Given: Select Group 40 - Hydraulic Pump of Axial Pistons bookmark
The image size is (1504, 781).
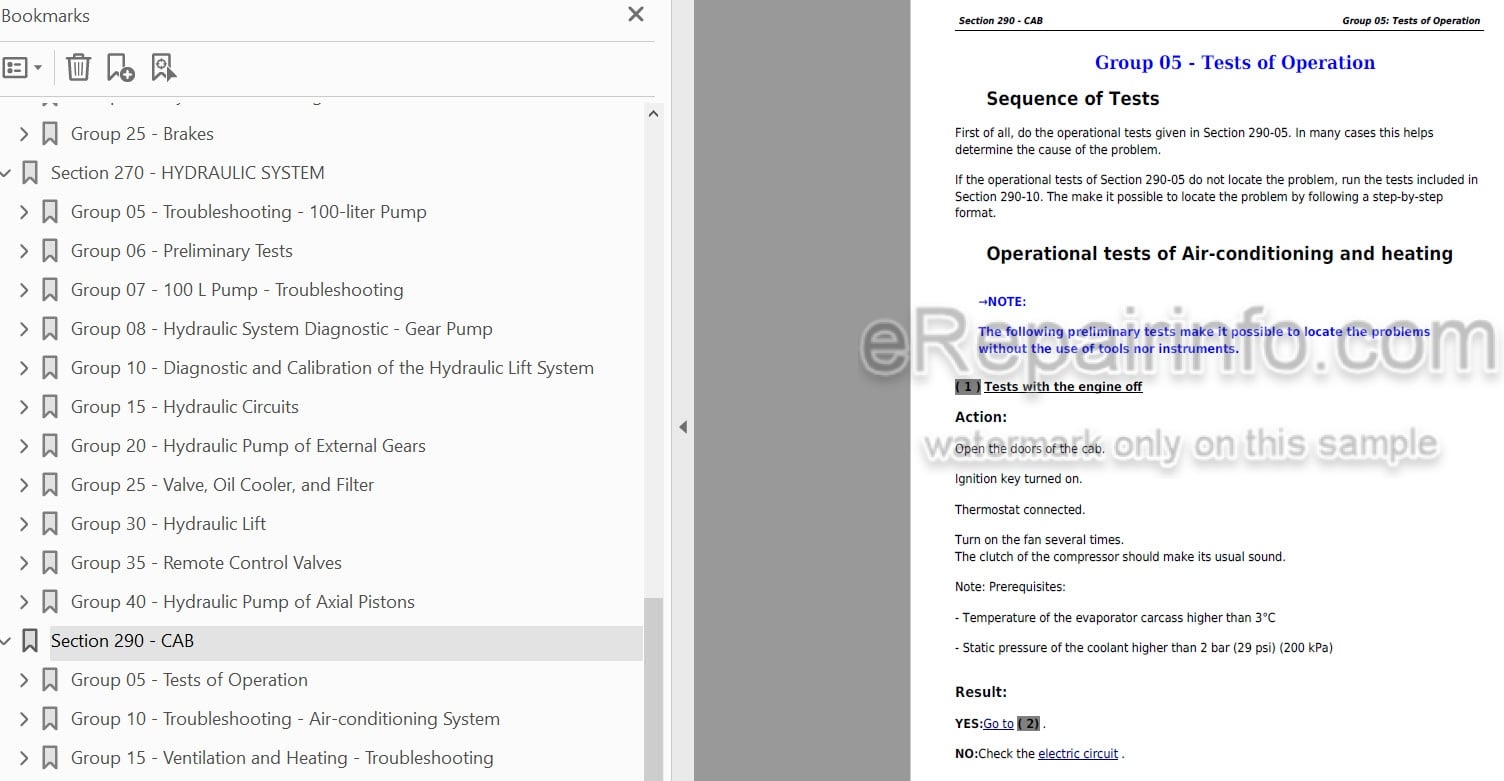Looking at the screenshot, I should [x=243, y=602].
